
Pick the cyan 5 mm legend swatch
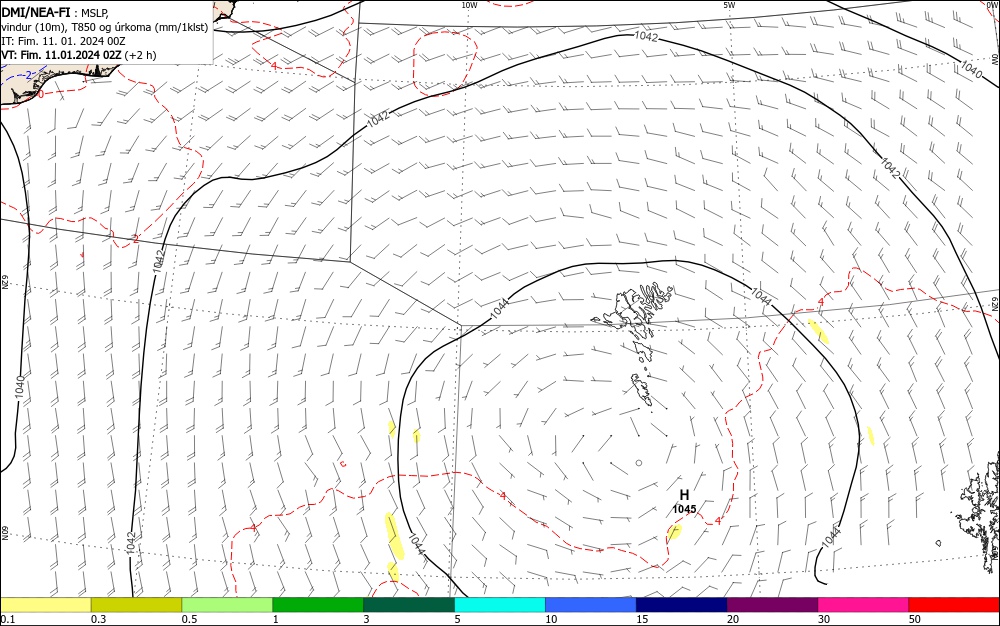tap(500, 605)
